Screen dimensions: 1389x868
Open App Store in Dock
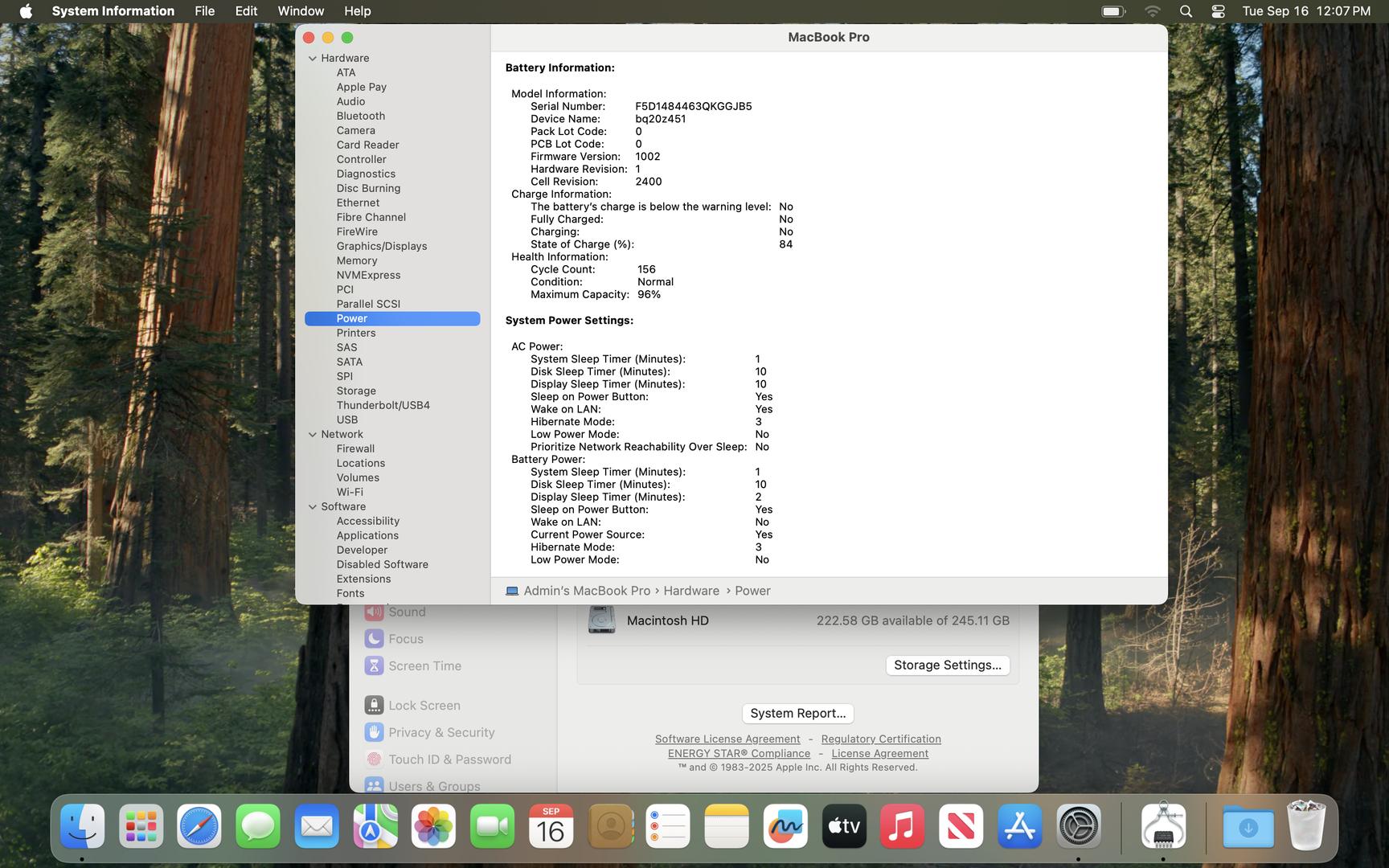(x=1020, y=826)
